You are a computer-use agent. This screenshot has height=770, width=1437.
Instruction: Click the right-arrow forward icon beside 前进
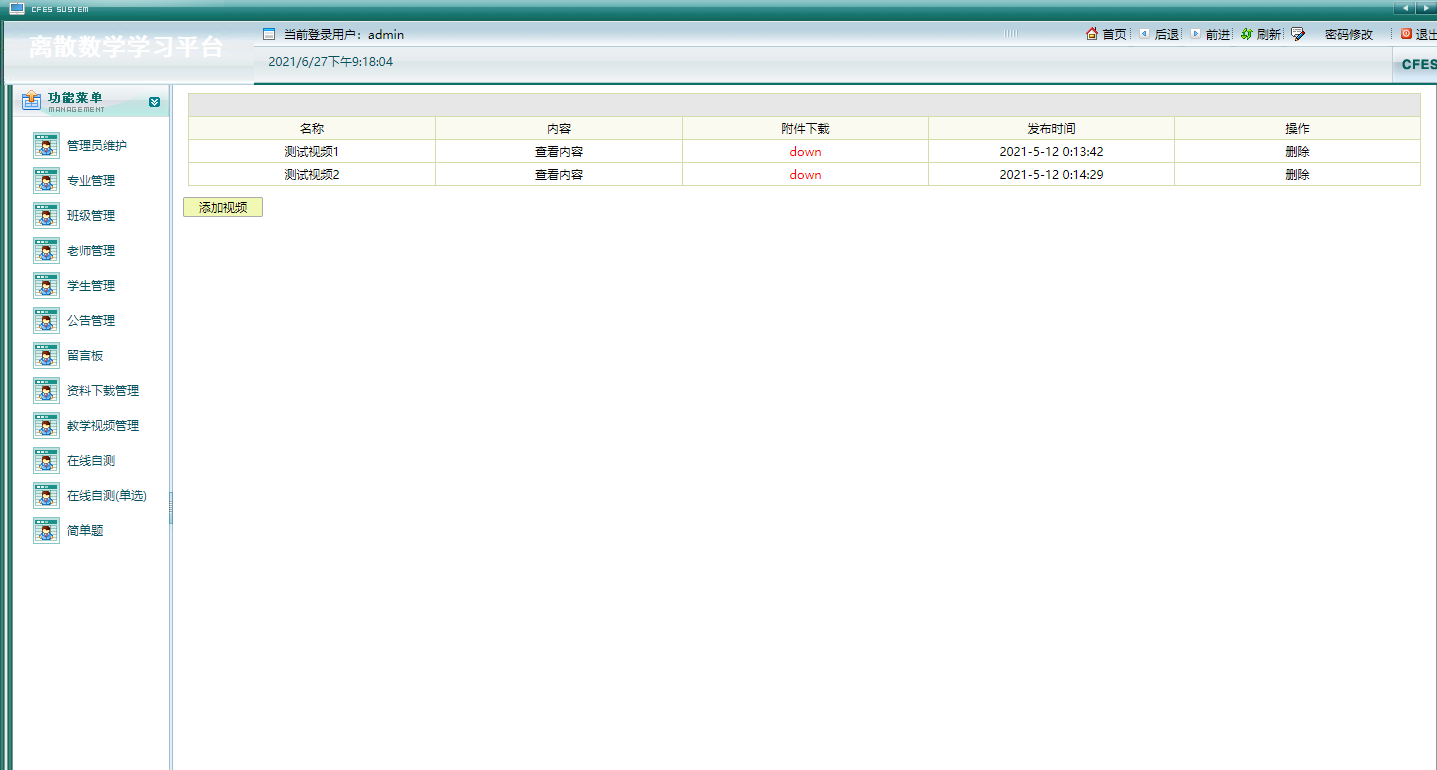[1195, 34]
